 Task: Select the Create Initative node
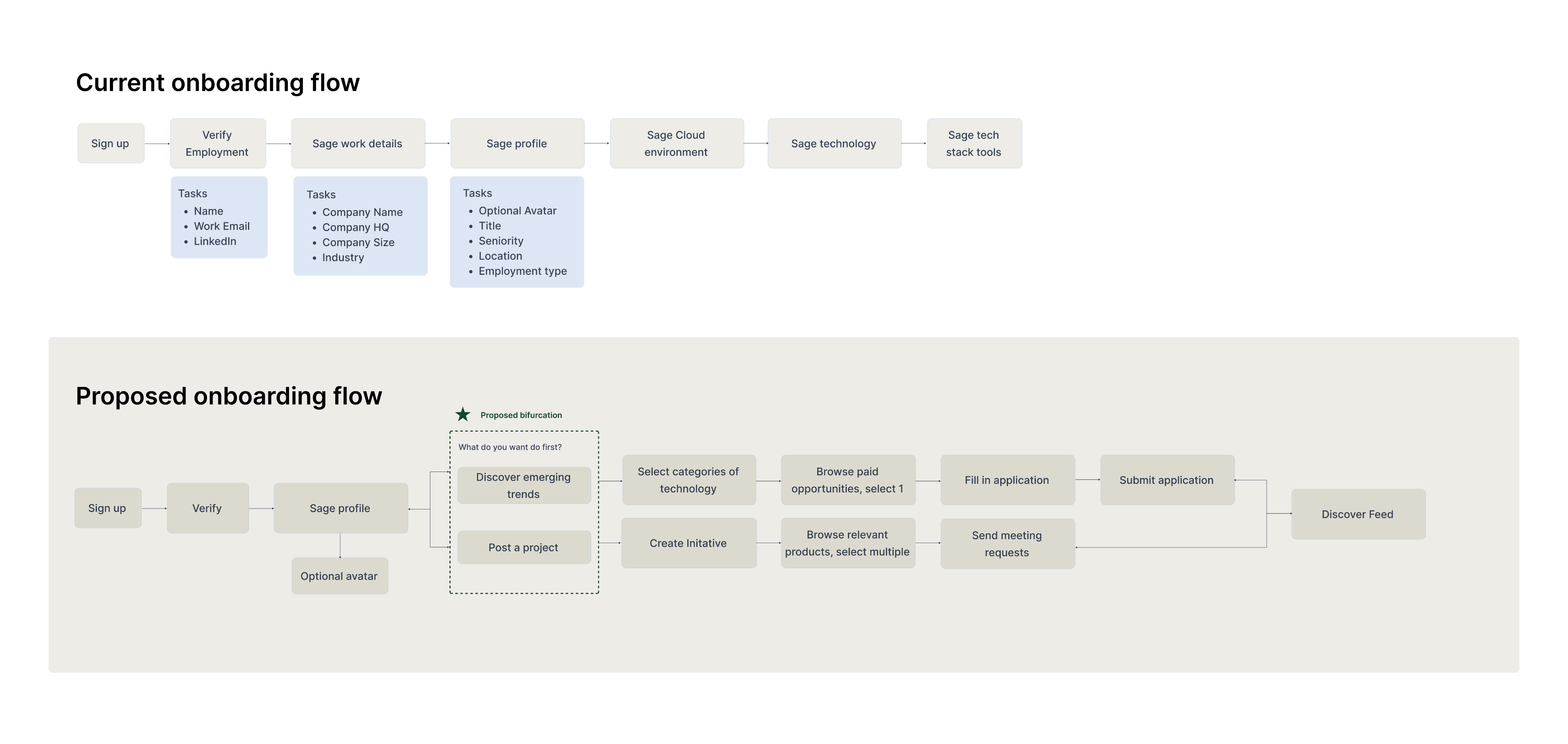(x=688, y=543)
